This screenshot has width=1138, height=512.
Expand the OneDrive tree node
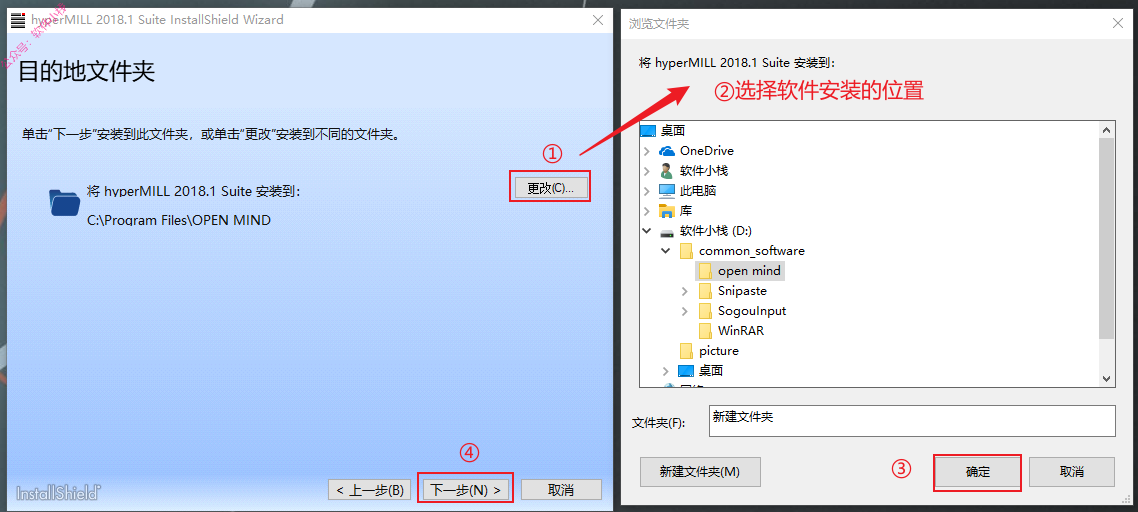pyautogui.click(x=647, y=151)
